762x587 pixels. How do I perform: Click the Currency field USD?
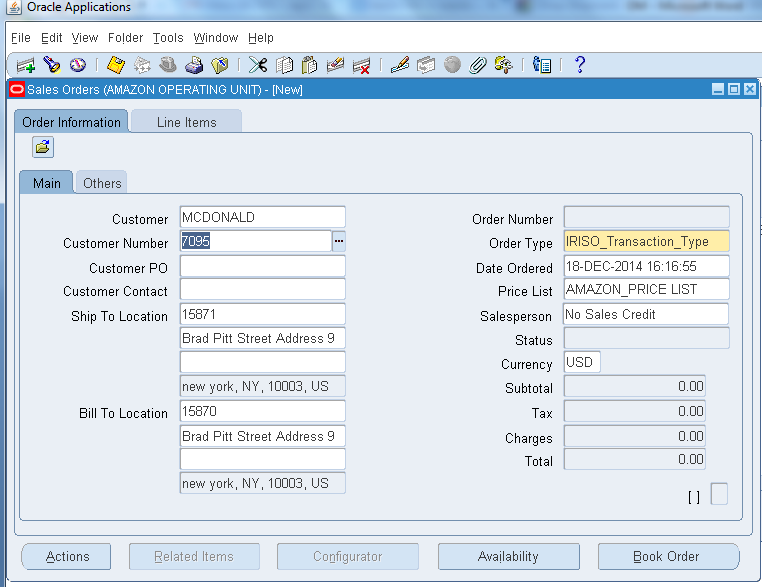click(582, 363)
